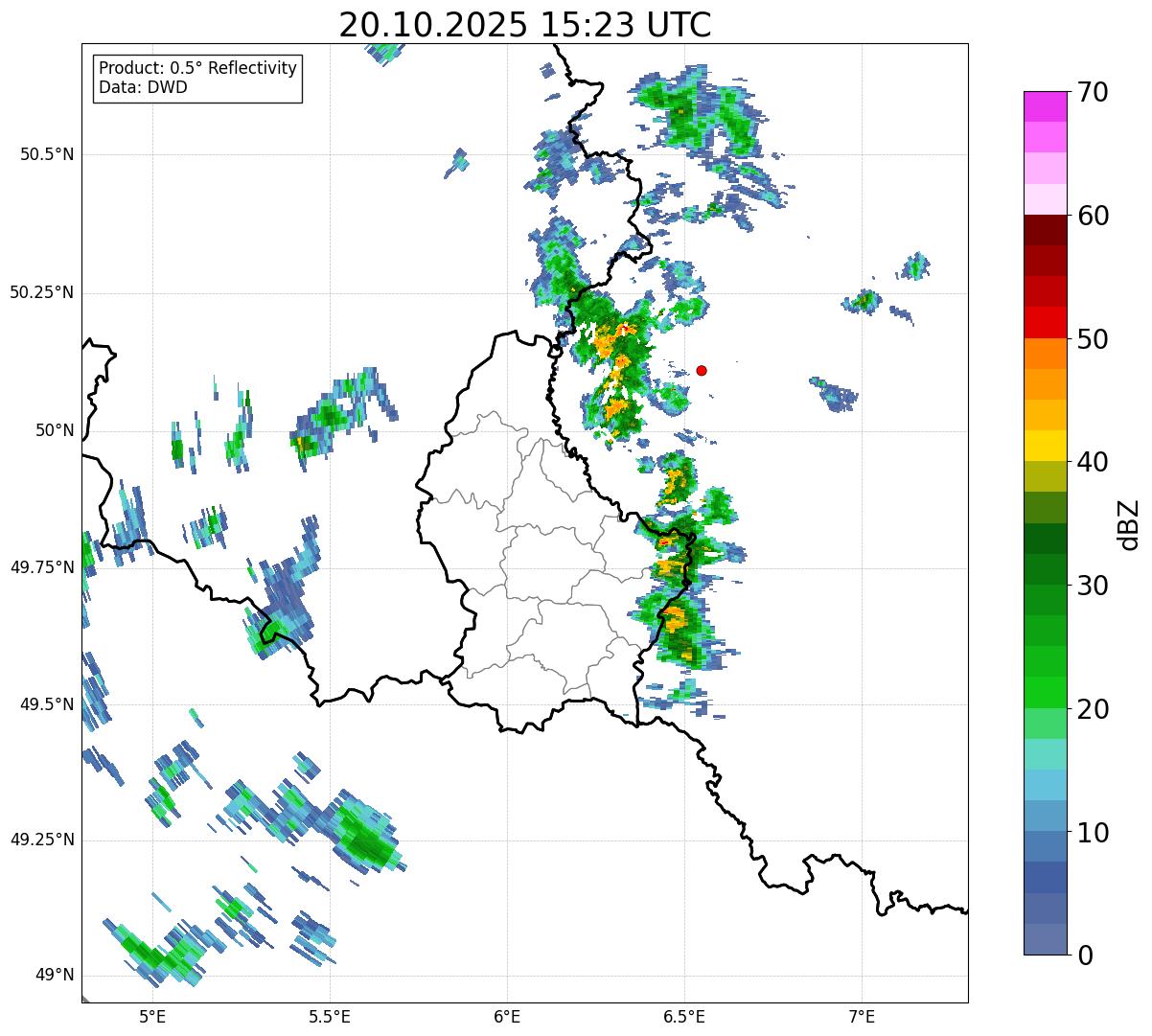Click the 49.25°N latitude label
Image resolution: width=1152 pixels, height=1036 pixels.
(x=41, y=840)
